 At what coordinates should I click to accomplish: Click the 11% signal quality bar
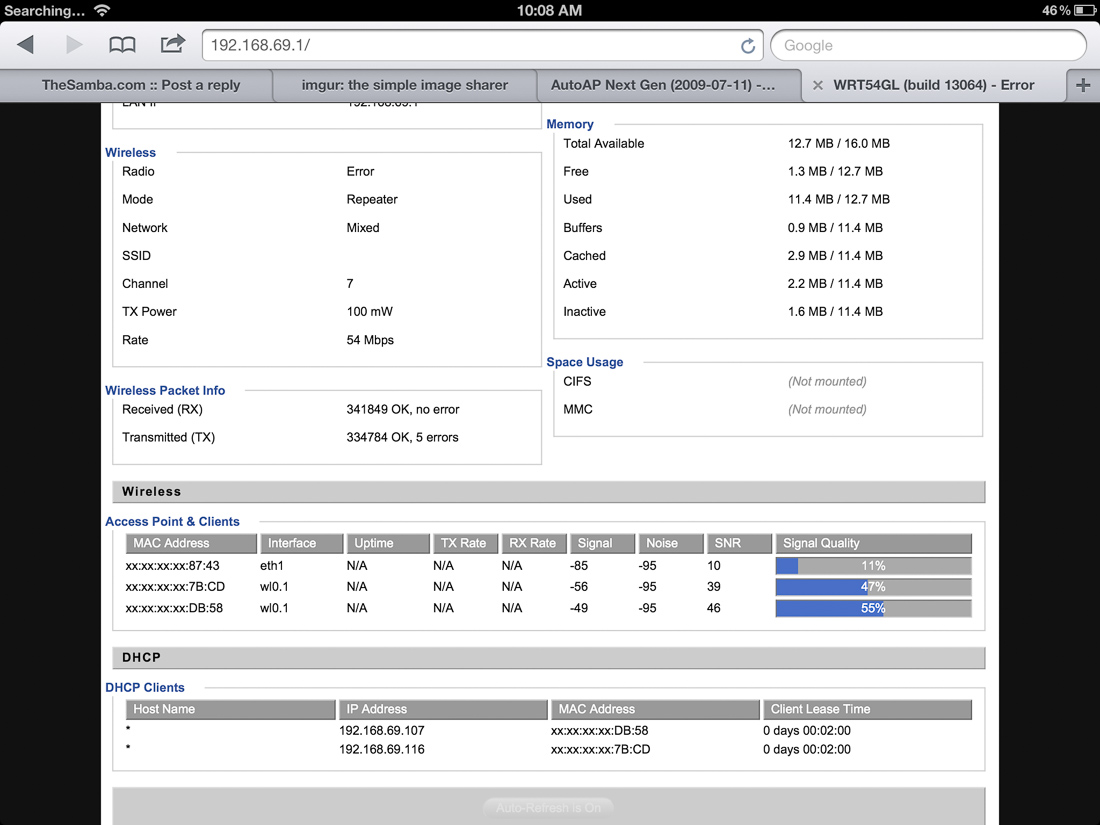[873, 566]
